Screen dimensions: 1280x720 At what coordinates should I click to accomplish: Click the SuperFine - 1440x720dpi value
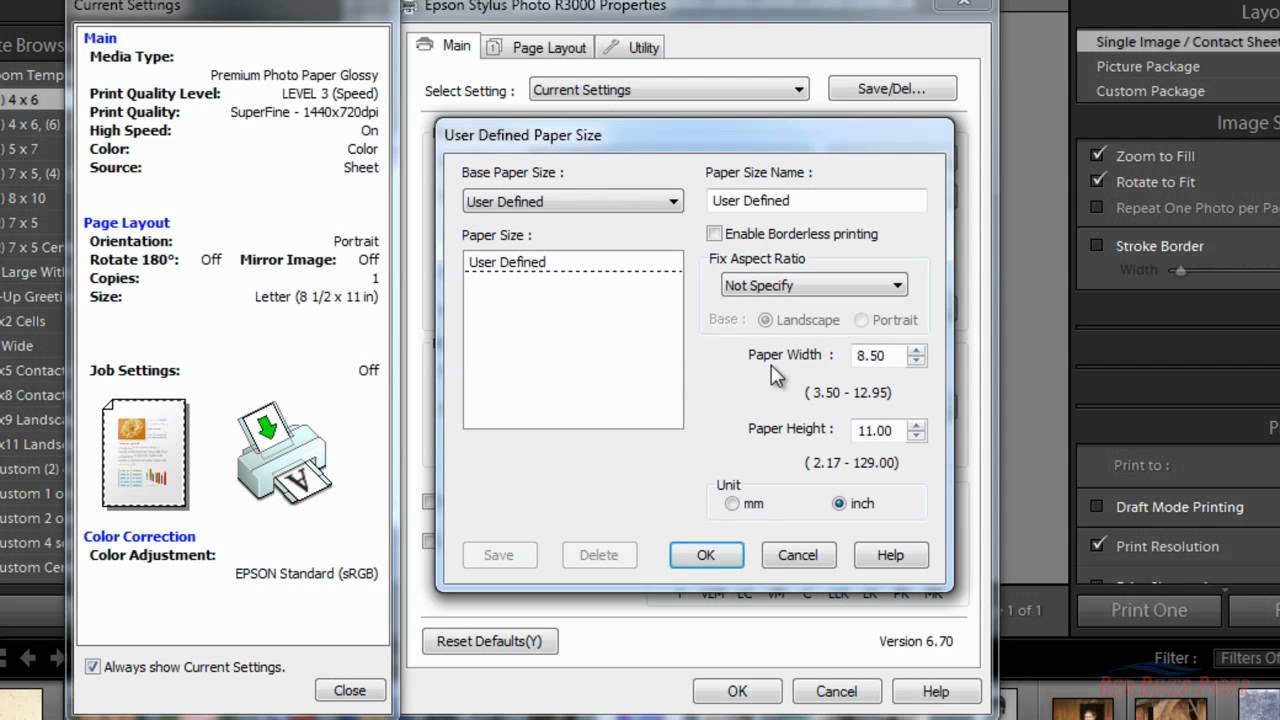pyautogui.click(x=304, y=112)
